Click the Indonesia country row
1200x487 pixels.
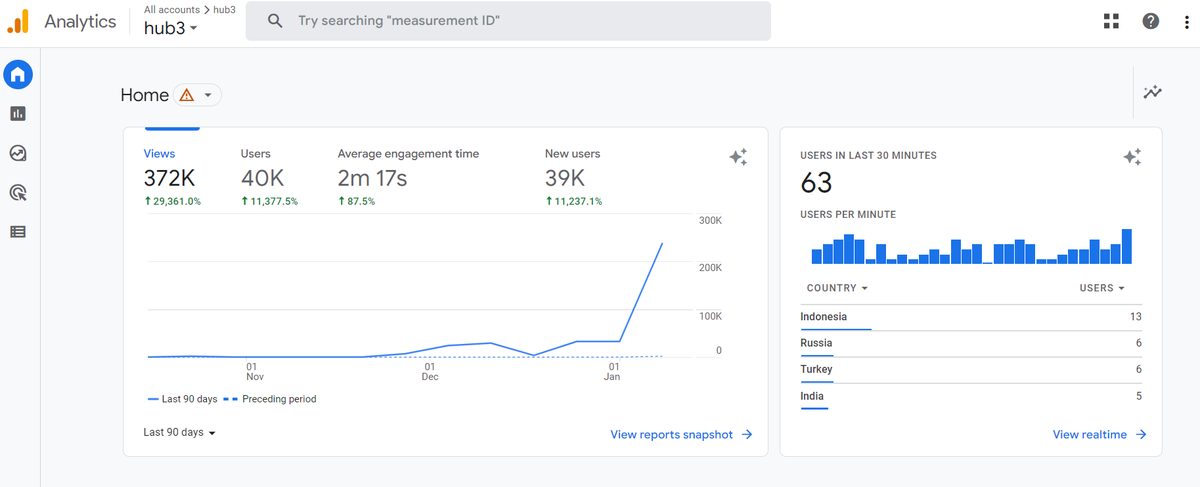point(971,317)
